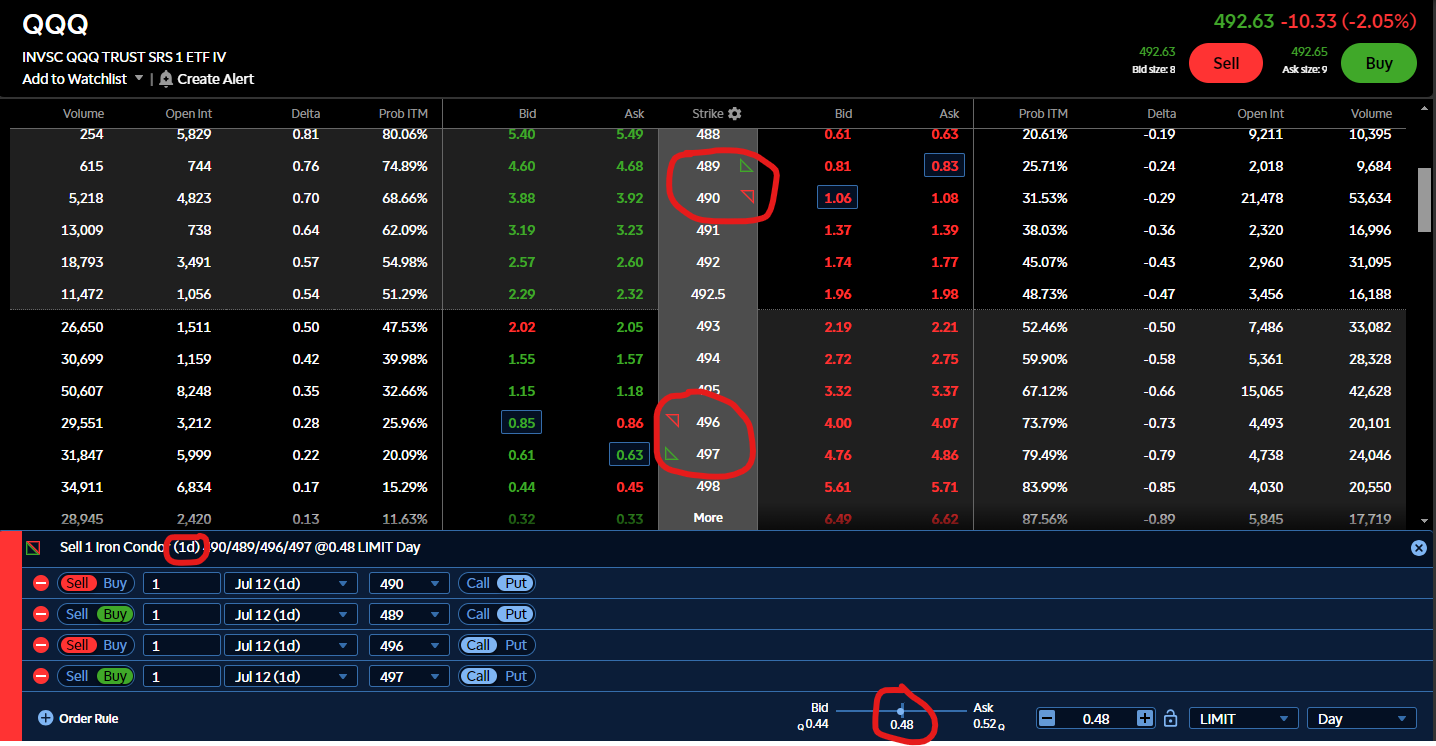Set the 489 leg to Sell

tap(77, 614)
